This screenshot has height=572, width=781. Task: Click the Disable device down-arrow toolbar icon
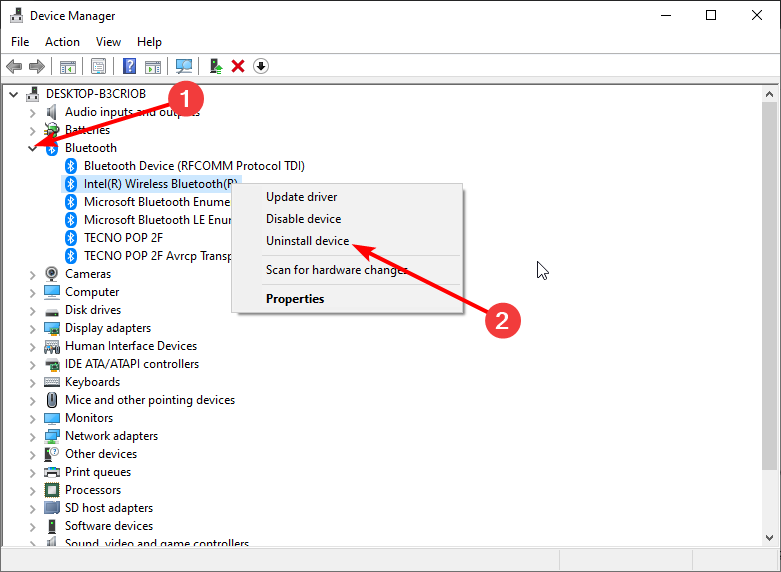pyautogui.click(x=261, y=66)
